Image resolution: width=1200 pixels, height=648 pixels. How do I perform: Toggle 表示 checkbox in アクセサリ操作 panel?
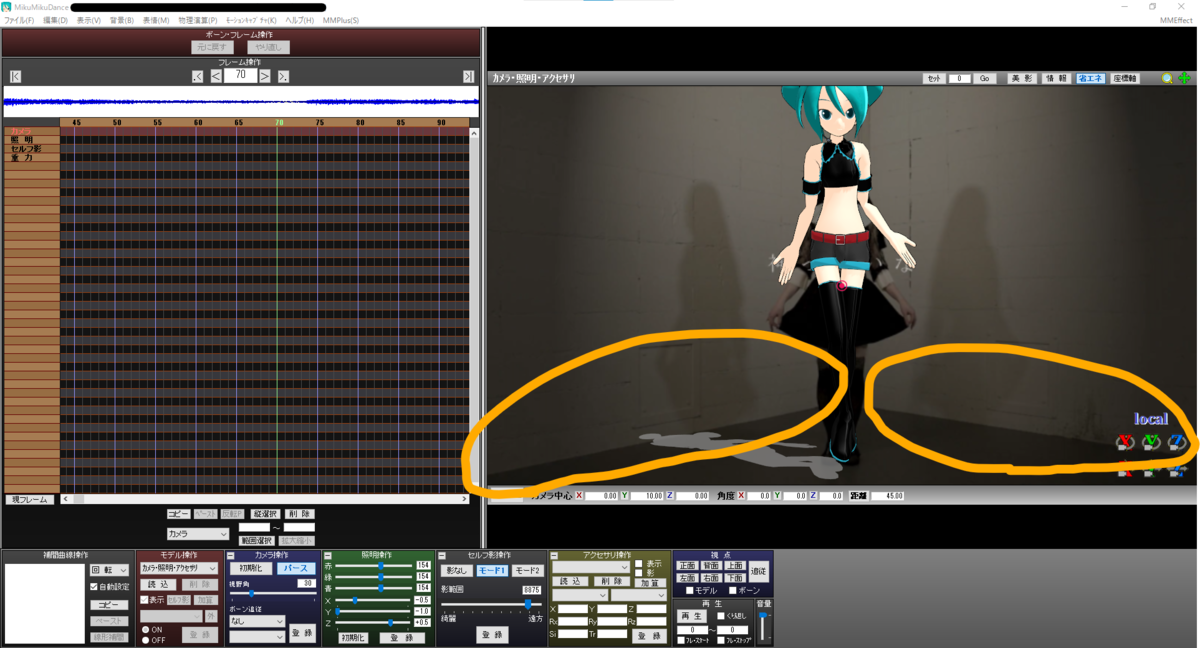coord(639,563)
